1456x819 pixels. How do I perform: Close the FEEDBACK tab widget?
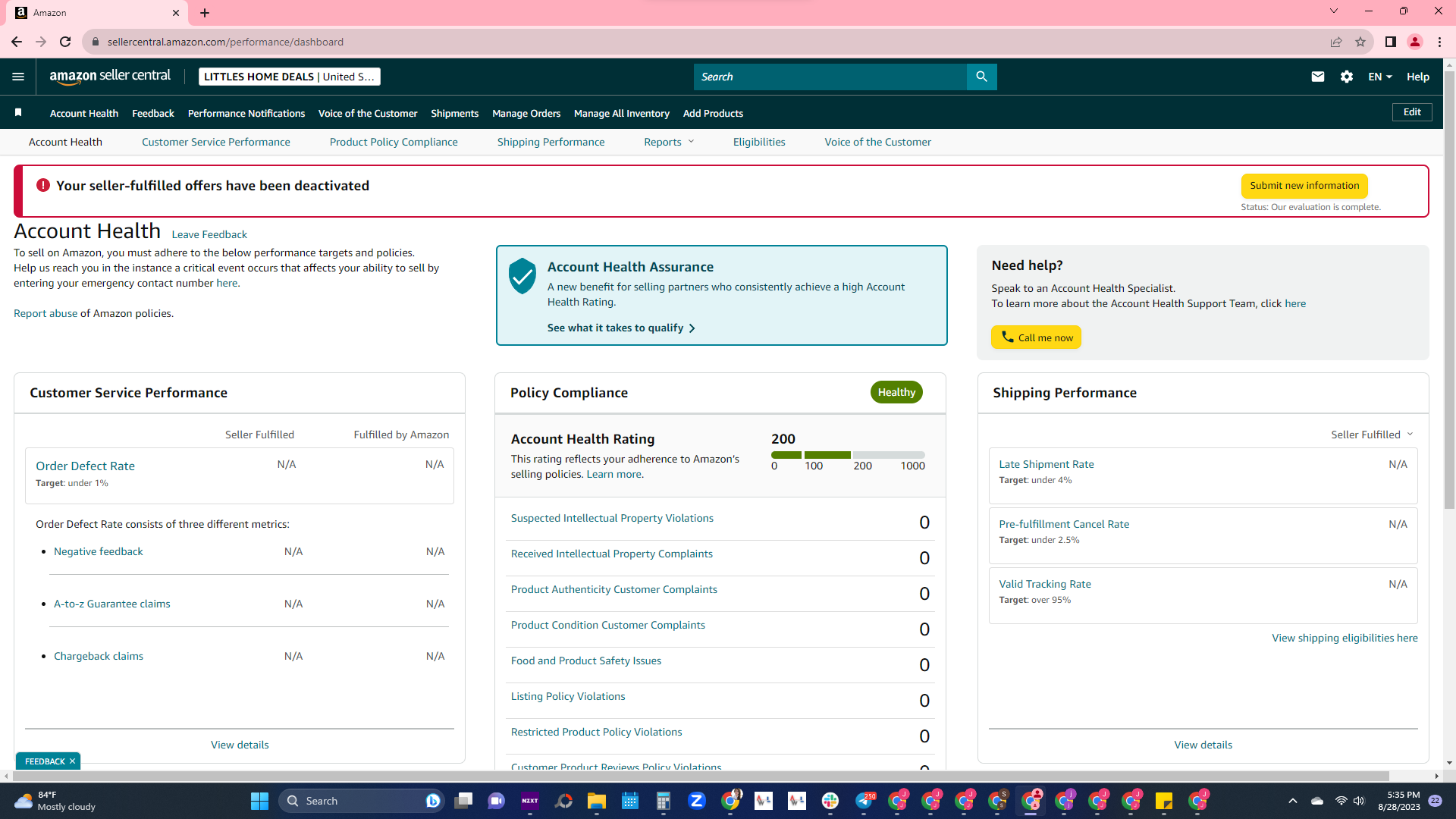72,761
